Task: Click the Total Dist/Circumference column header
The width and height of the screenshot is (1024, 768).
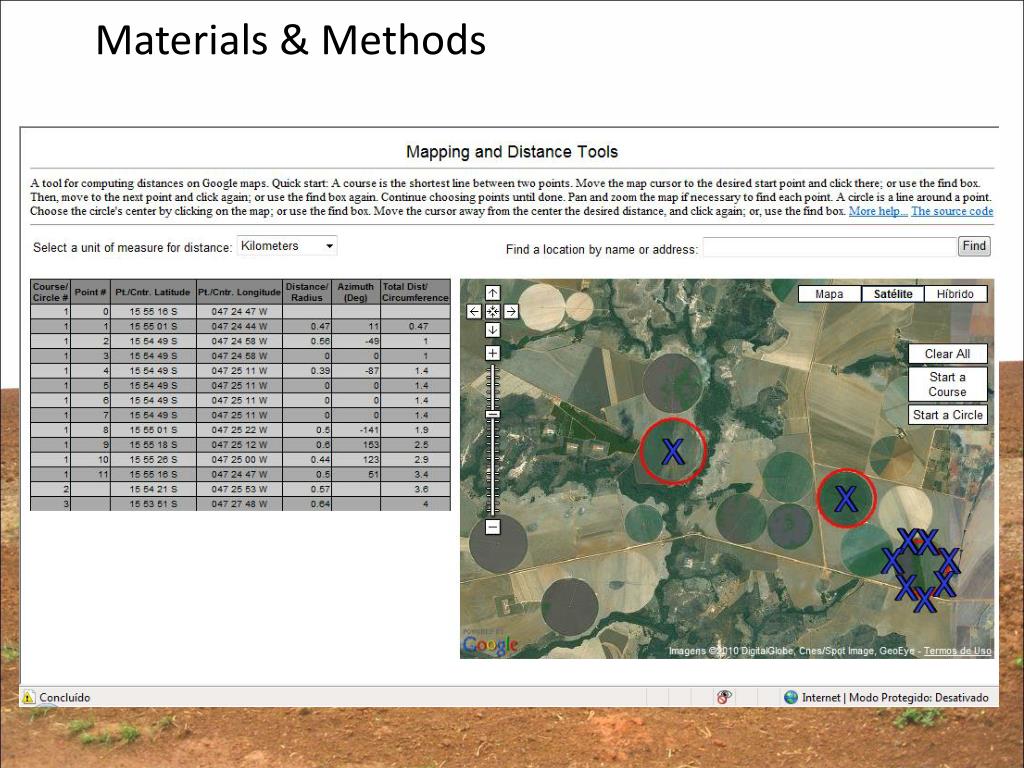Action: click(x=415, y=292)
